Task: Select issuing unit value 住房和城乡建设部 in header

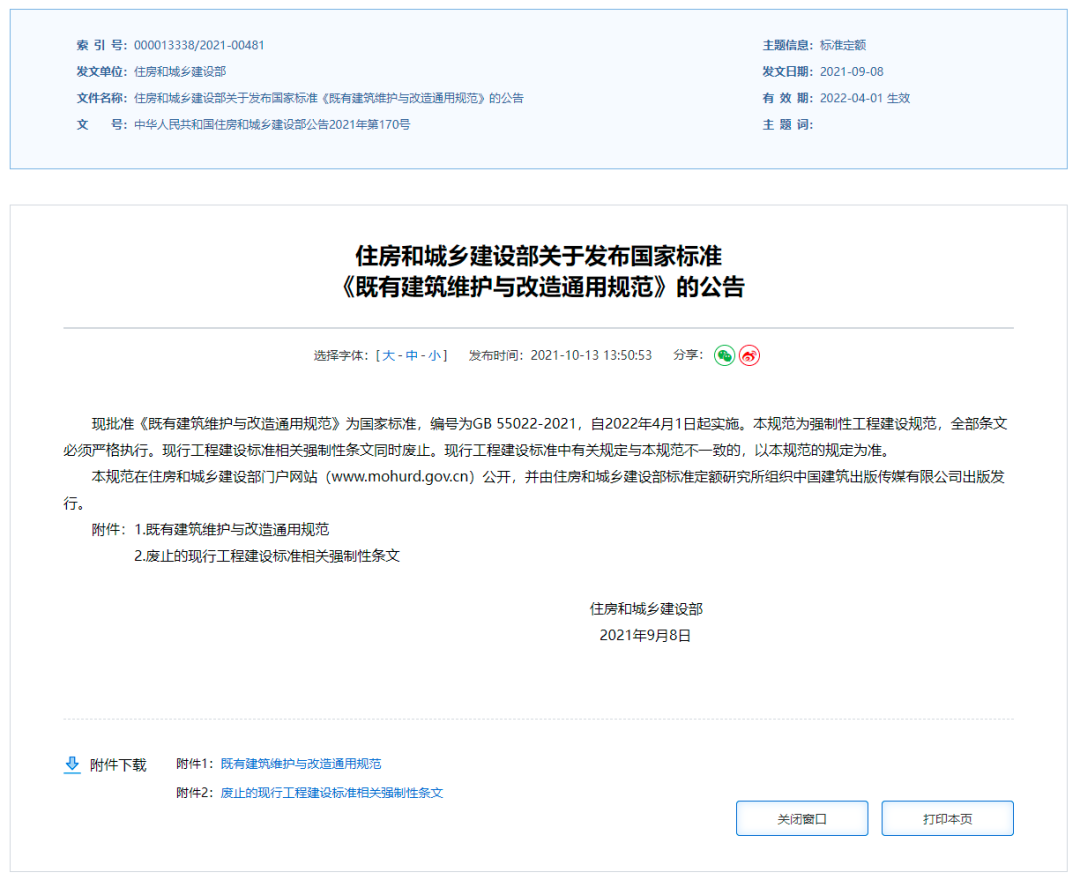Action: [180, 72]
